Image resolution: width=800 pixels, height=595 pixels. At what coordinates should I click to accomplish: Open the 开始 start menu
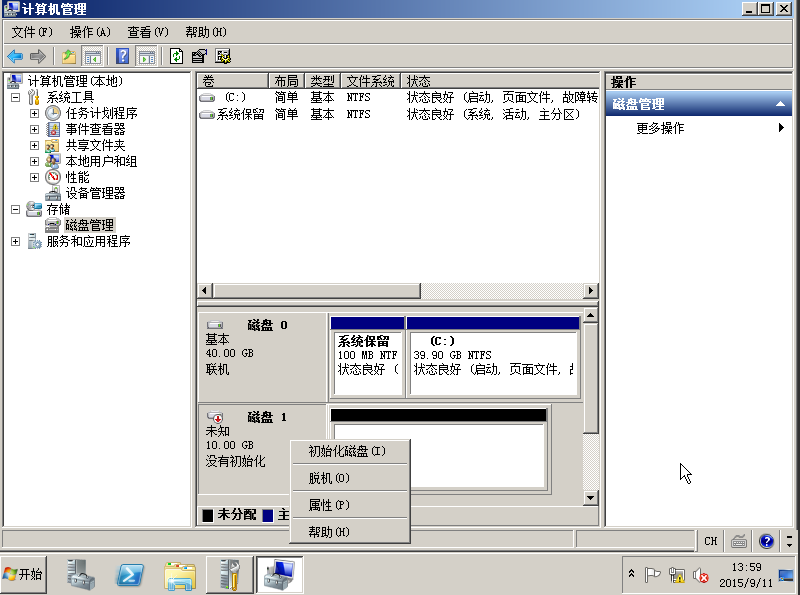coord(23,574)
